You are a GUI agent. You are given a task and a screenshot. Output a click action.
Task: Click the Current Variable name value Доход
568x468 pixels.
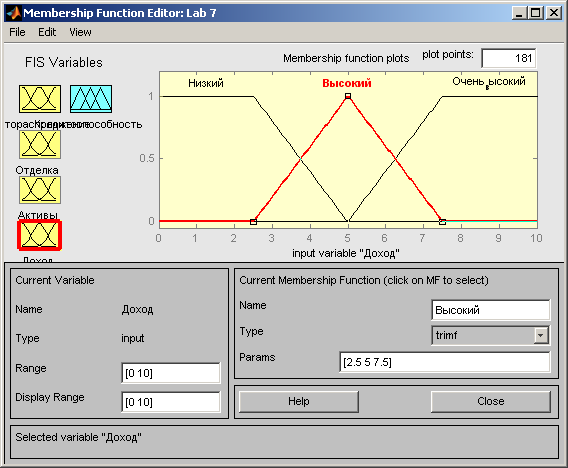click(x=137, y=310)
